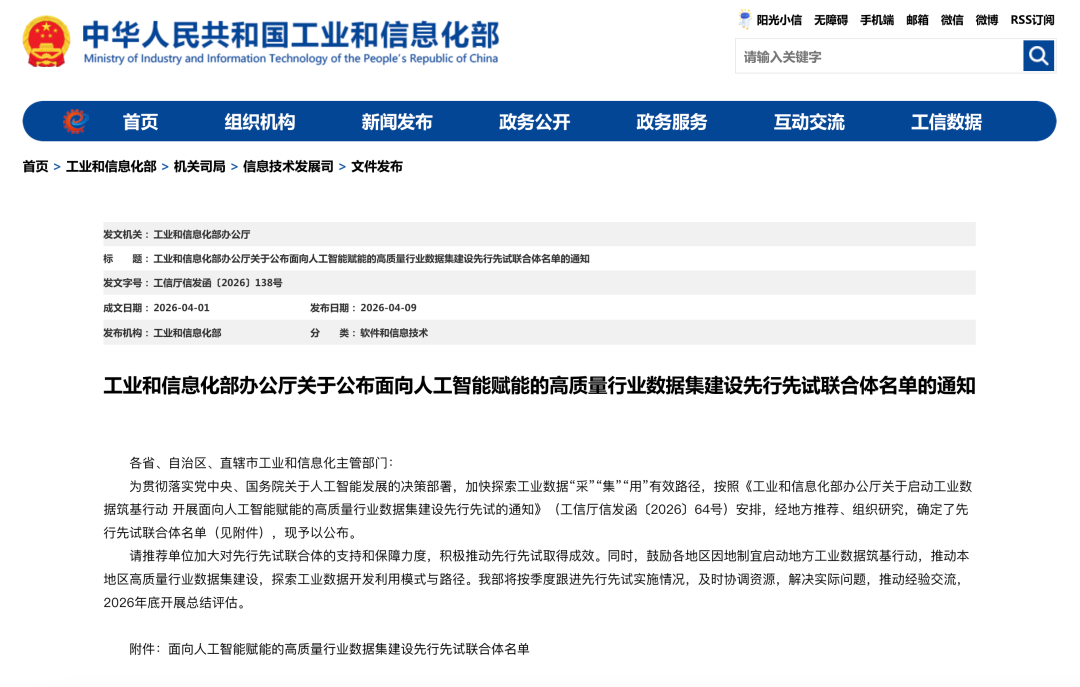Open the 组织机构 navigation tab
This screenshot has width=1080, height=687.
pos(259,122)
